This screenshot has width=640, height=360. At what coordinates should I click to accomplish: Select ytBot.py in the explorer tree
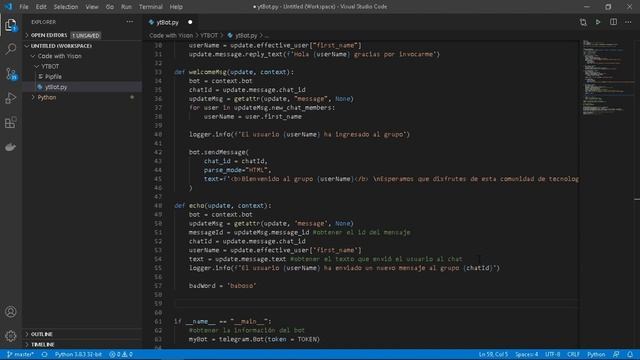82,87
